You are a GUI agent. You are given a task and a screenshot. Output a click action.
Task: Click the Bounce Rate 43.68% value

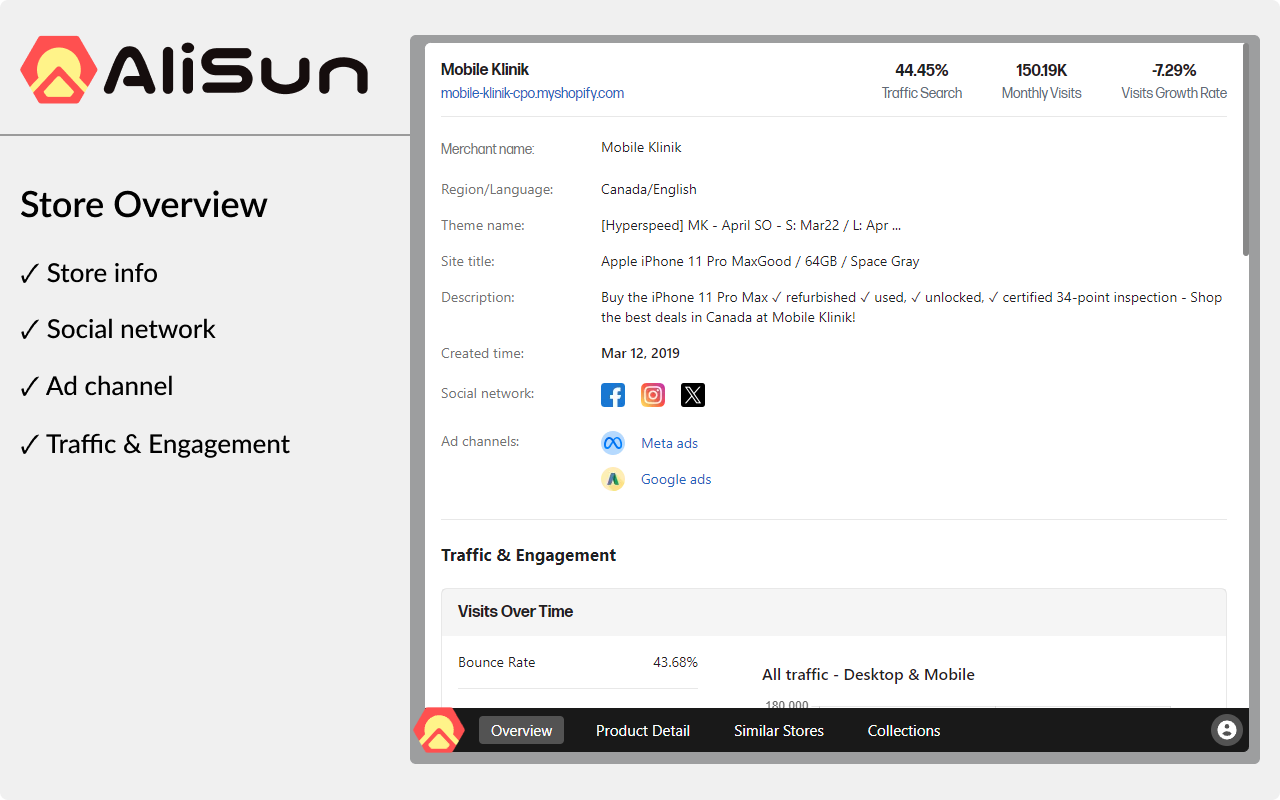(x=675, y=662)
